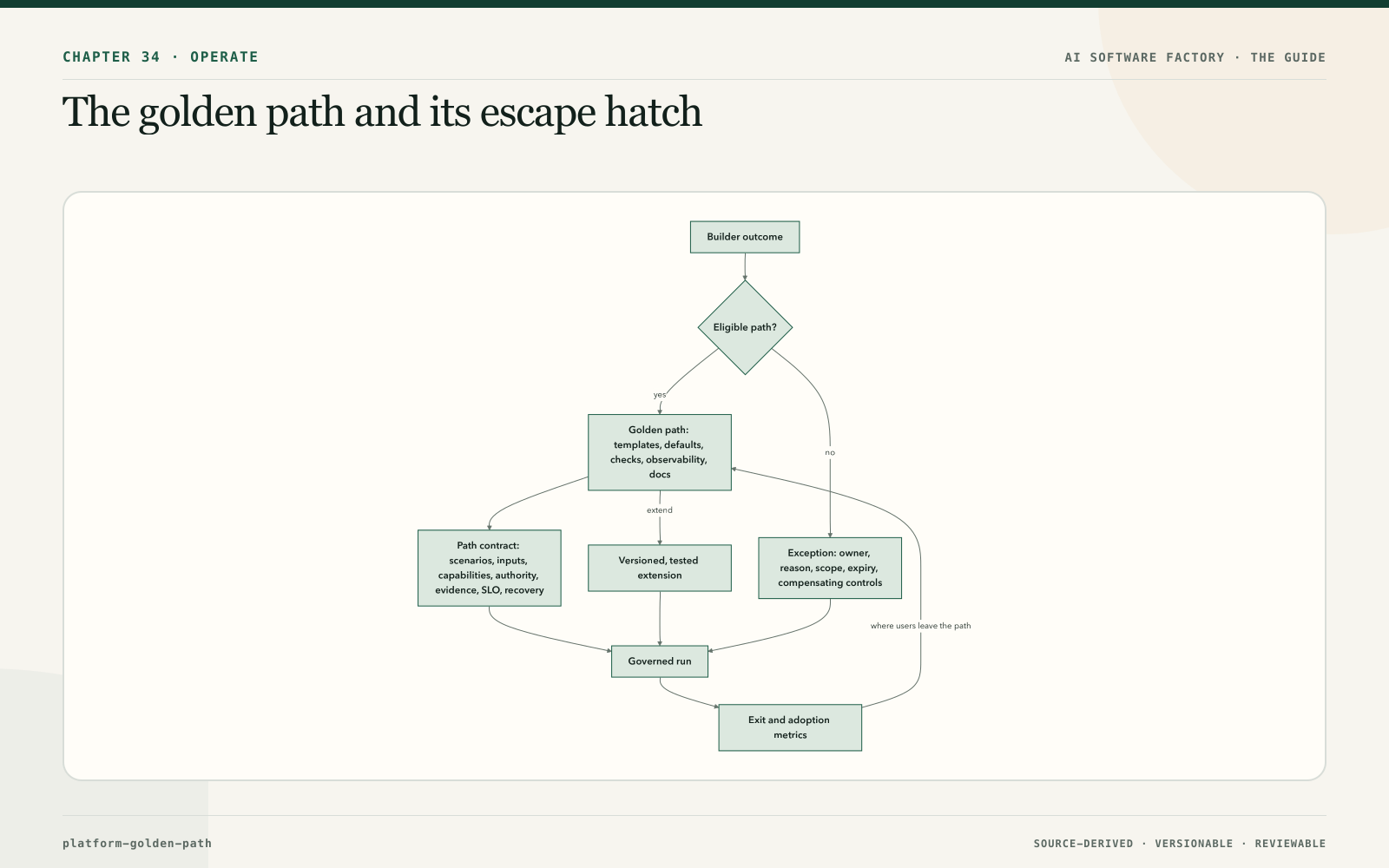Screen dimensions: 1389x868
Task: Click the 'extend' edge label
Action: pyautogui.click(x=660, y=510)
